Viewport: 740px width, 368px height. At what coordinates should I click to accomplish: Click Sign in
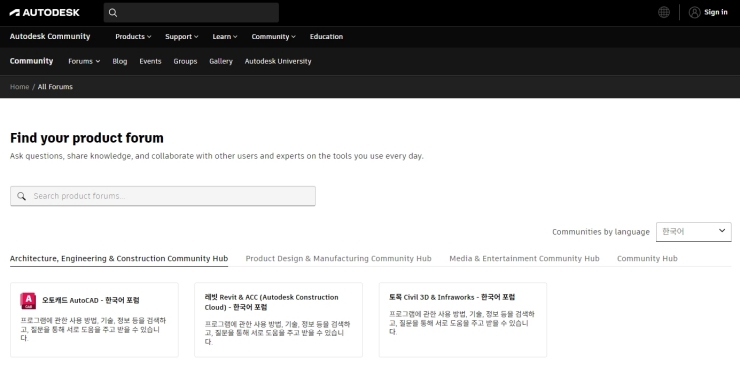[715, 12]
